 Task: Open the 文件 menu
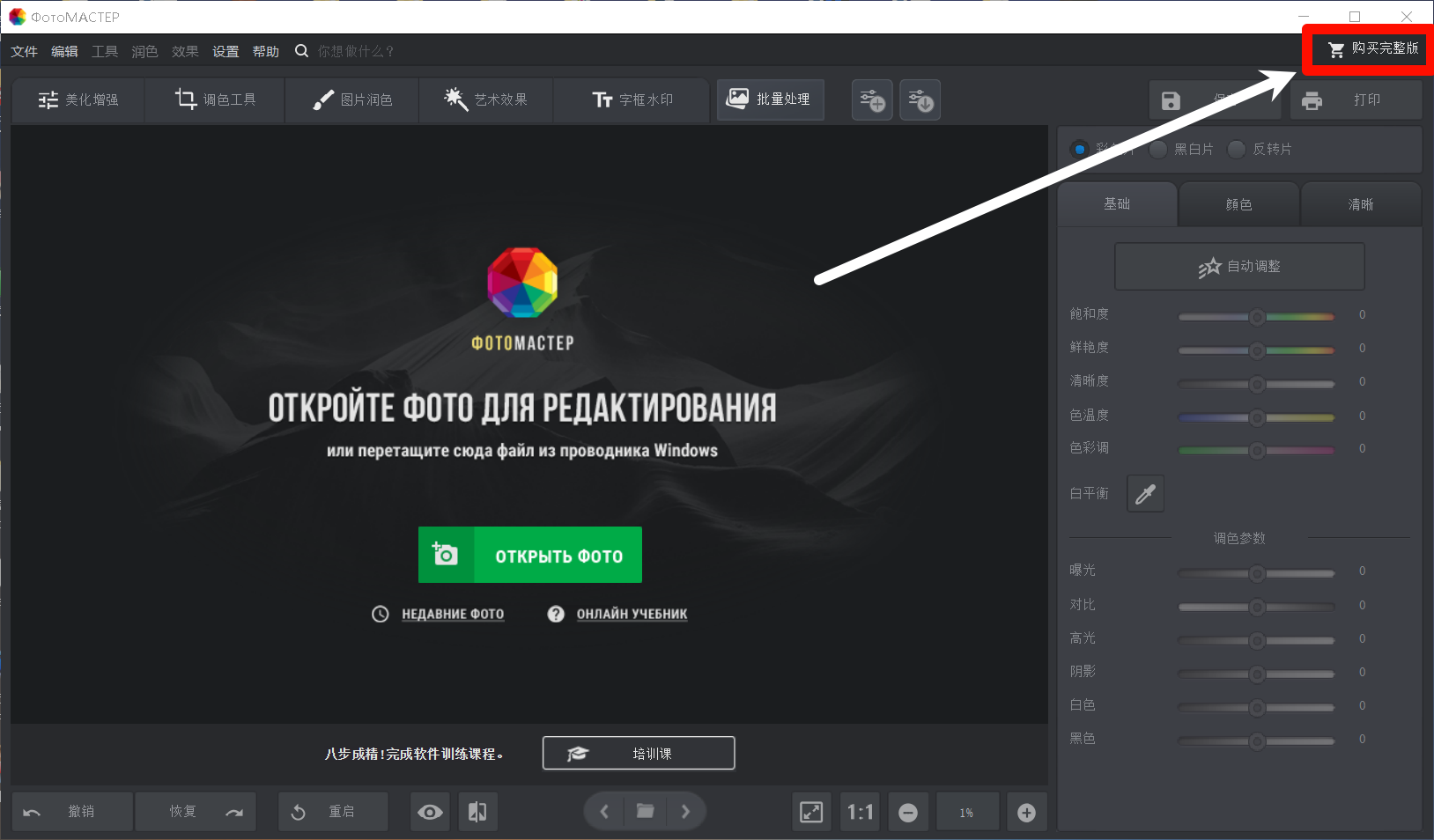point(24,51)
